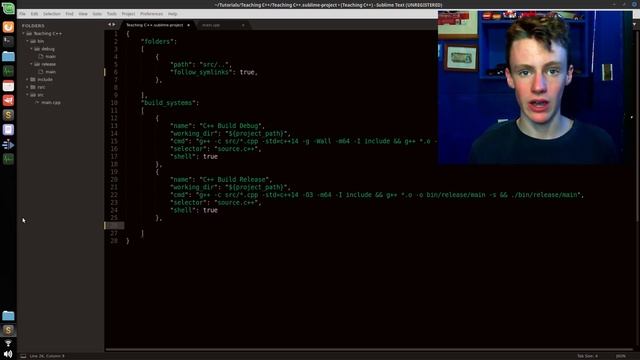The height and width of the screenshot is (360, 640).
Task: Close the Teaching C++.sublime-project tab
Action: point(188,25)
